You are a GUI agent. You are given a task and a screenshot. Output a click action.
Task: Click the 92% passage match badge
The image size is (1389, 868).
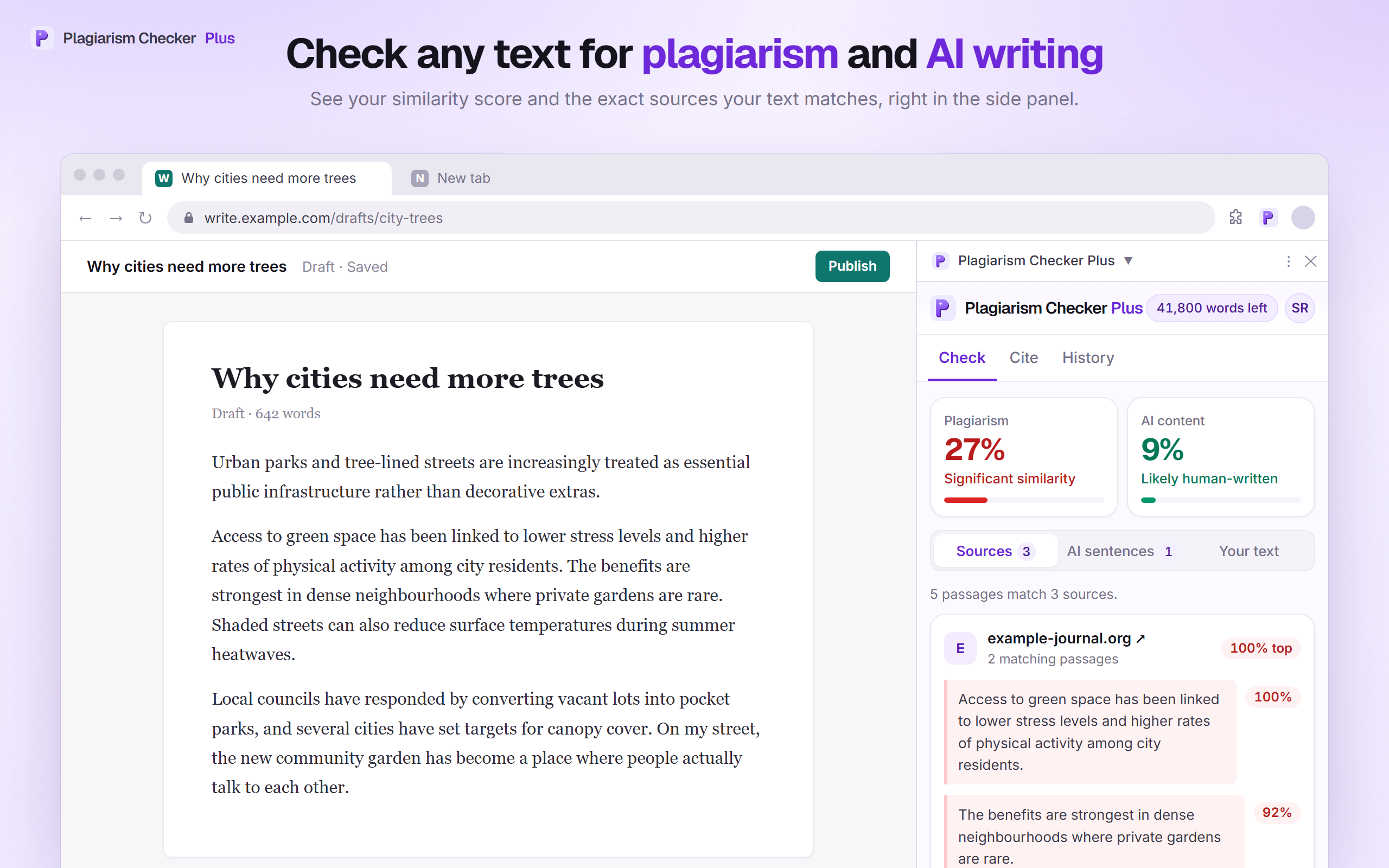pos(1277,813)
